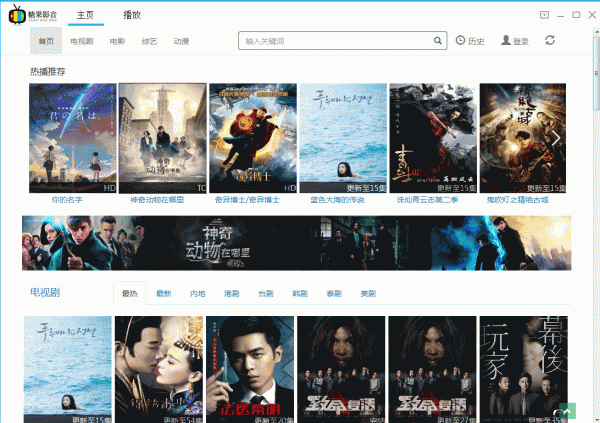Select the 内地 TV series filter tab

click(x=198, y=294)
